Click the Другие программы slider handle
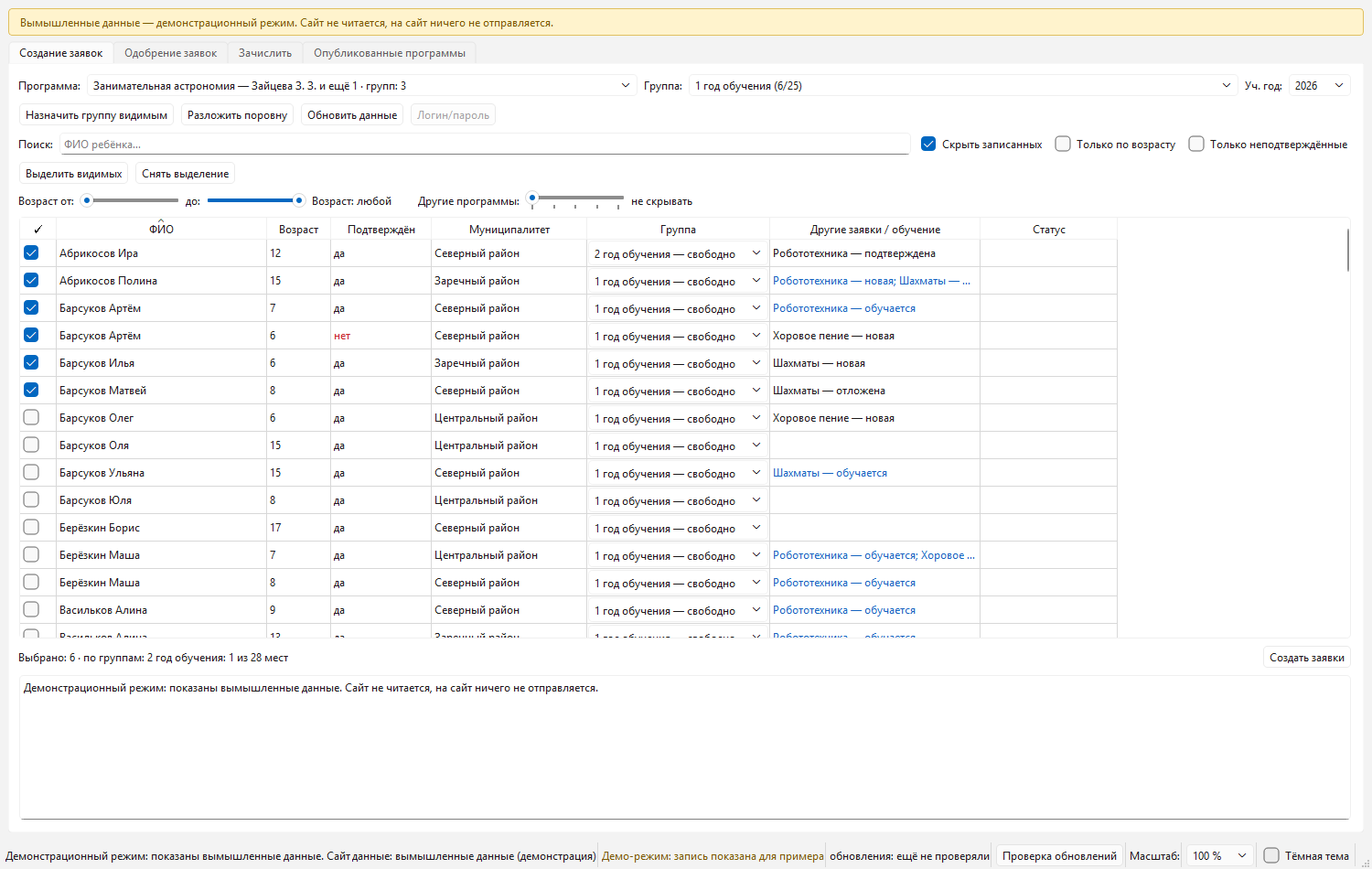 click(x=532, y=198)
